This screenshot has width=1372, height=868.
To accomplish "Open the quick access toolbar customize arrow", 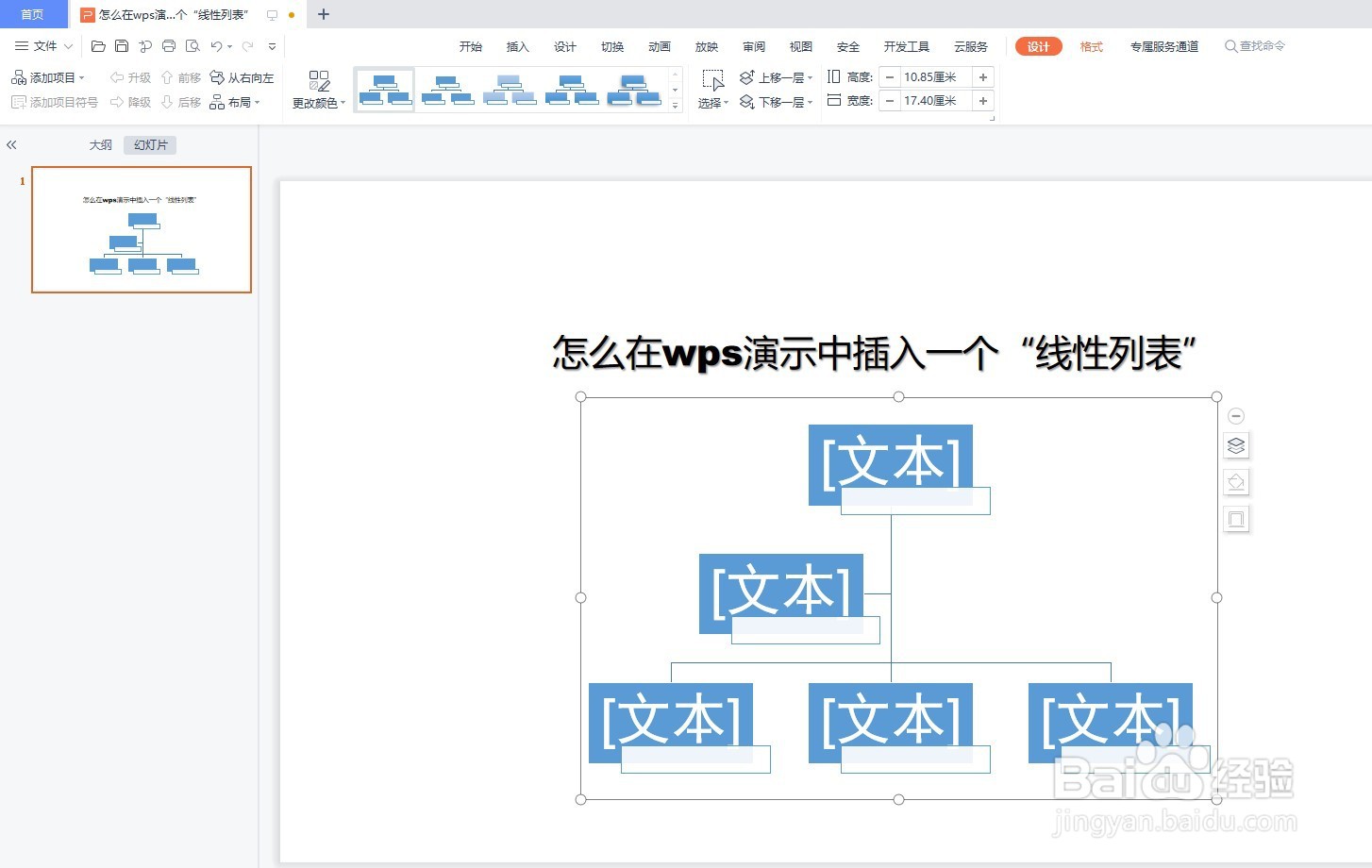I will click(x=272, y=46).
